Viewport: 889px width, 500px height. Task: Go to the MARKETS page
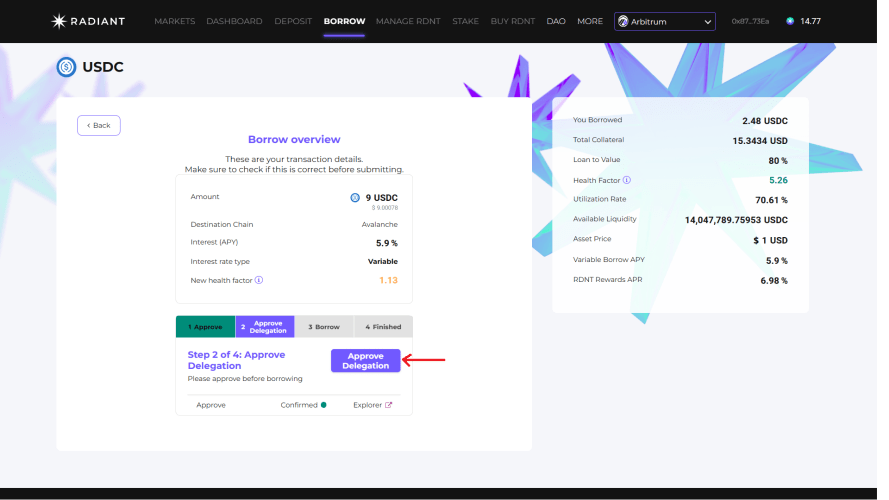click(x=175, y=22)
